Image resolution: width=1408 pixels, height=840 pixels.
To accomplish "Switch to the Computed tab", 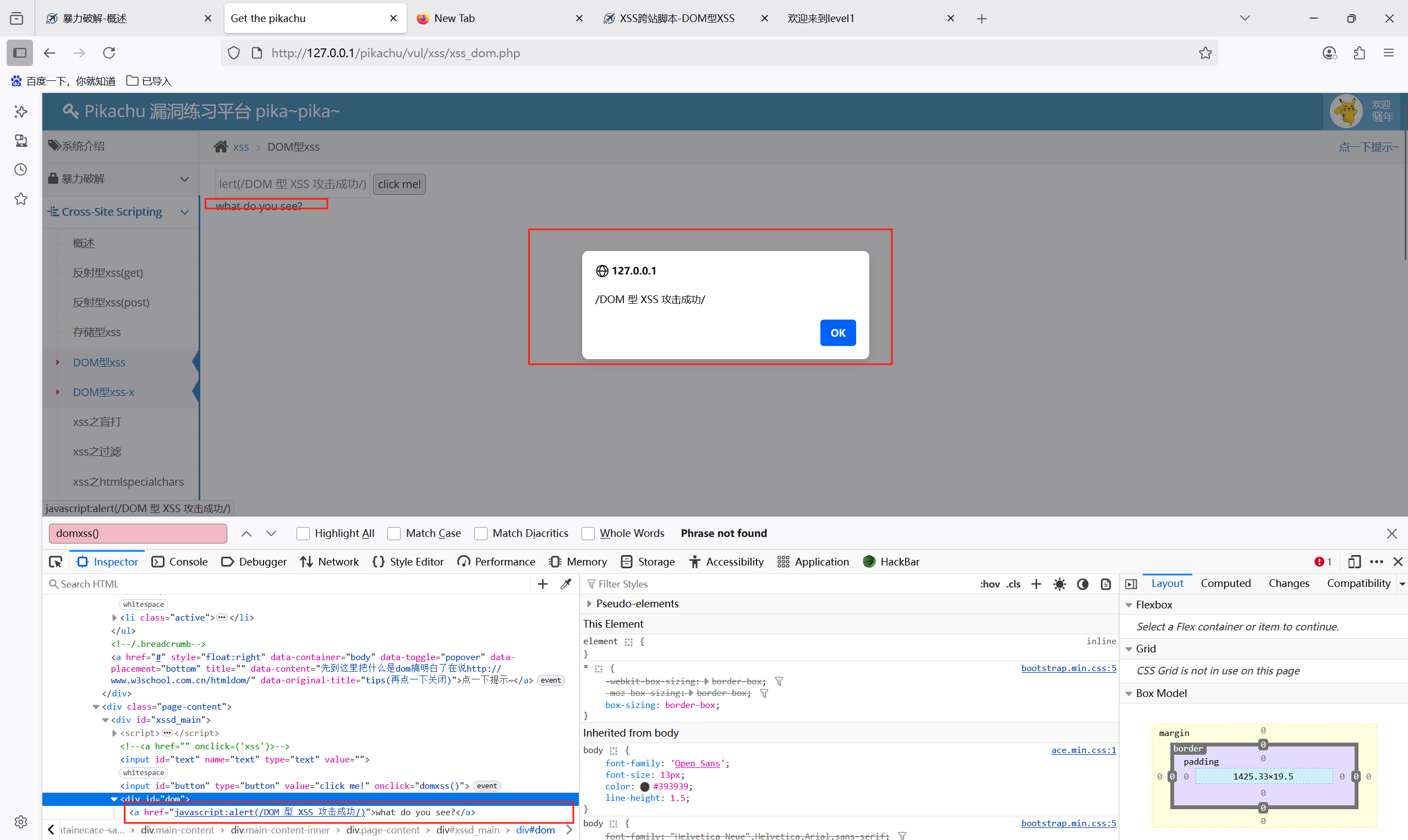I will 1226,583.
